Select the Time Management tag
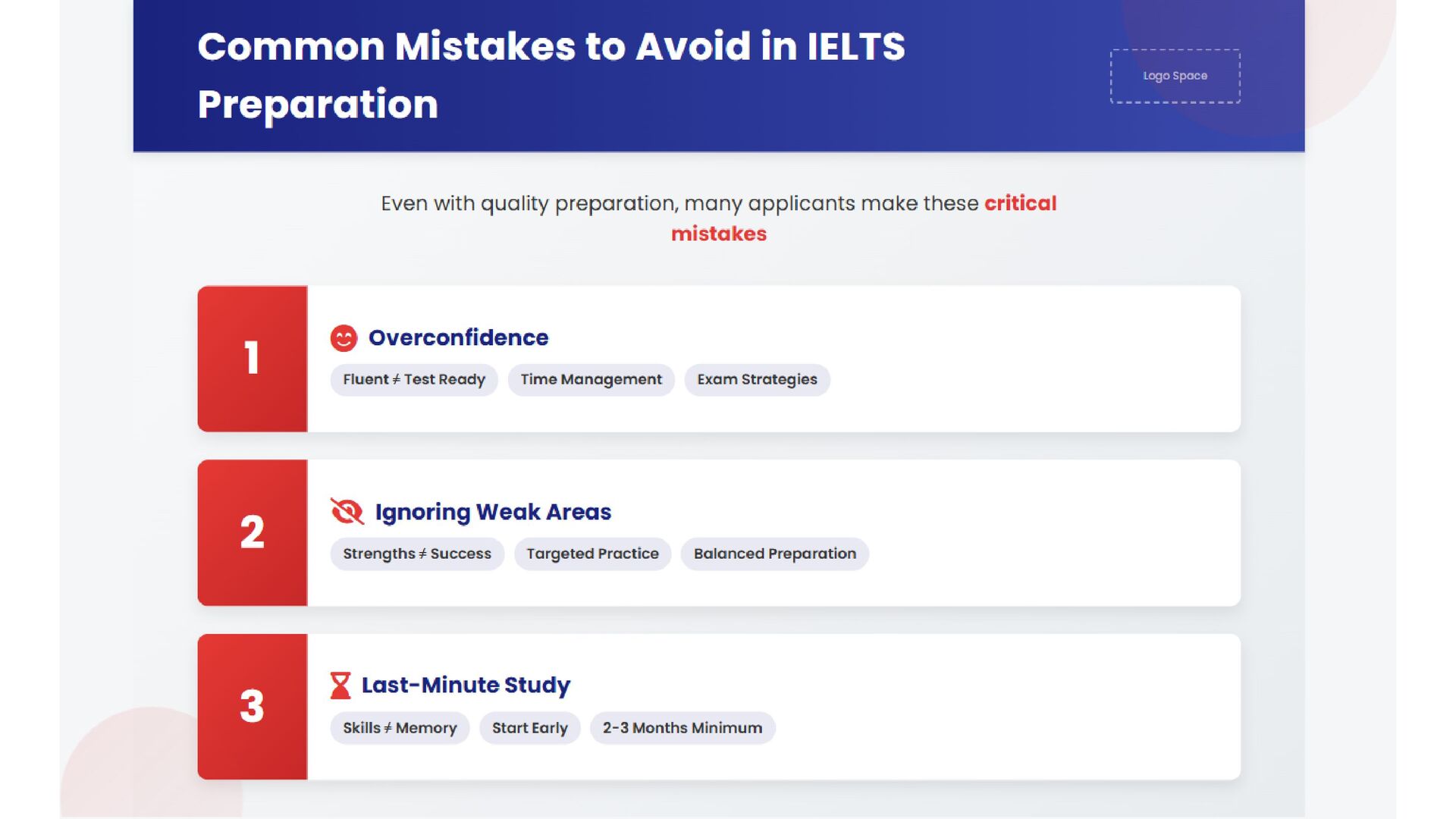1456x819 pixels. coord(591,380)
